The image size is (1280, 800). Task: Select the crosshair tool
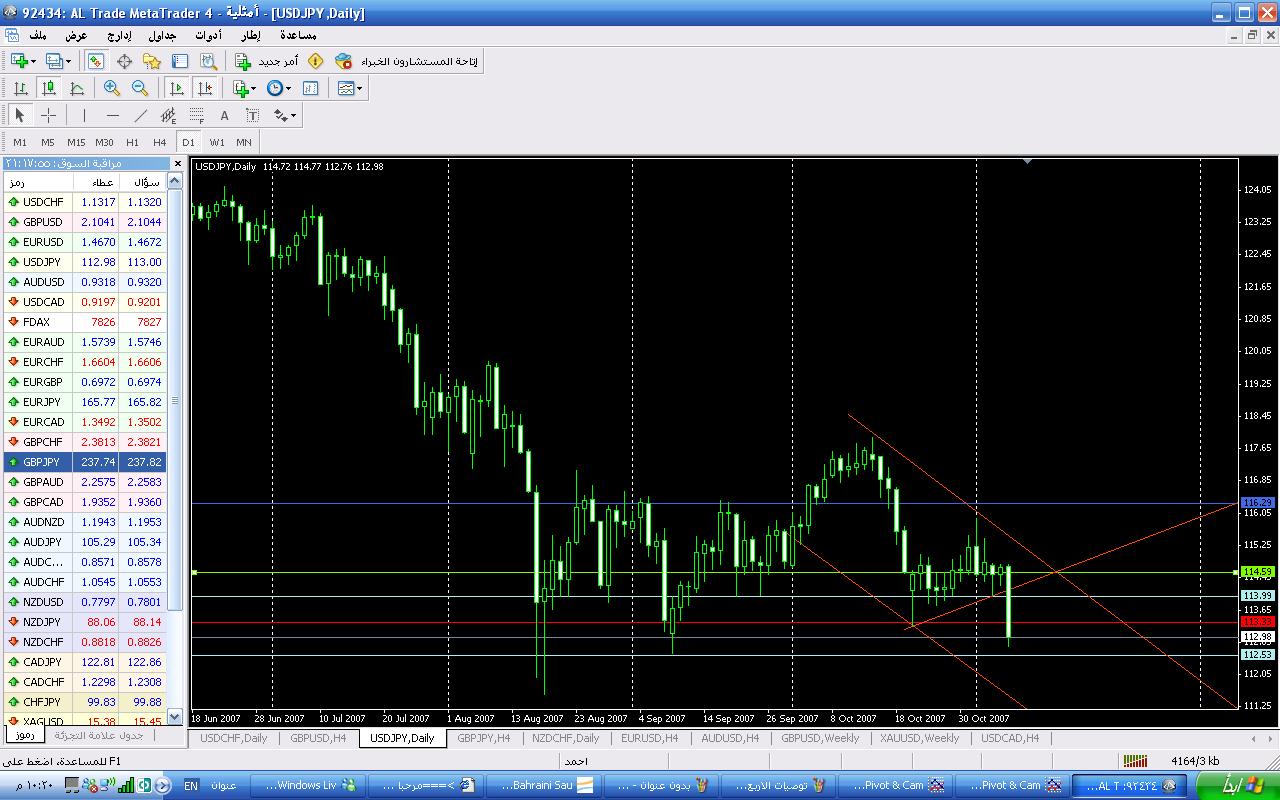pos(48,116)
